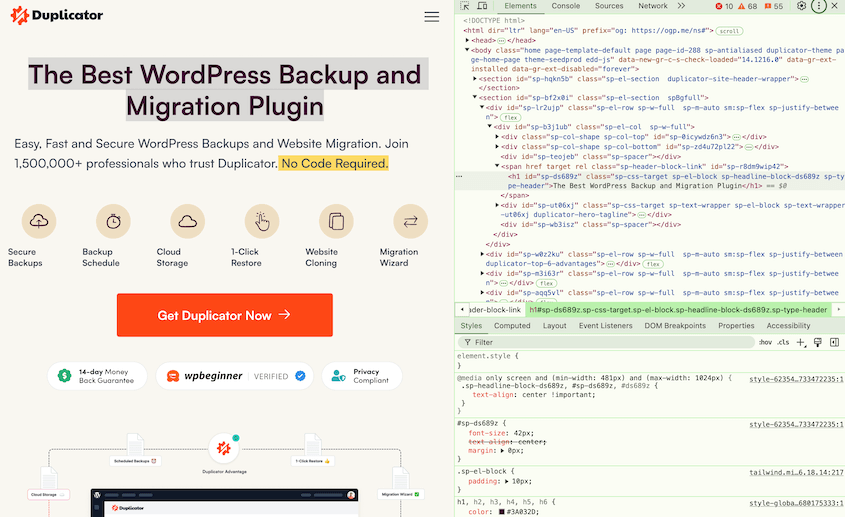Image resolution: width=845 pixels, height=517 pixels.
Task: Expand the sp-ut06xj text-wrapper div
Action: [497, 205]
